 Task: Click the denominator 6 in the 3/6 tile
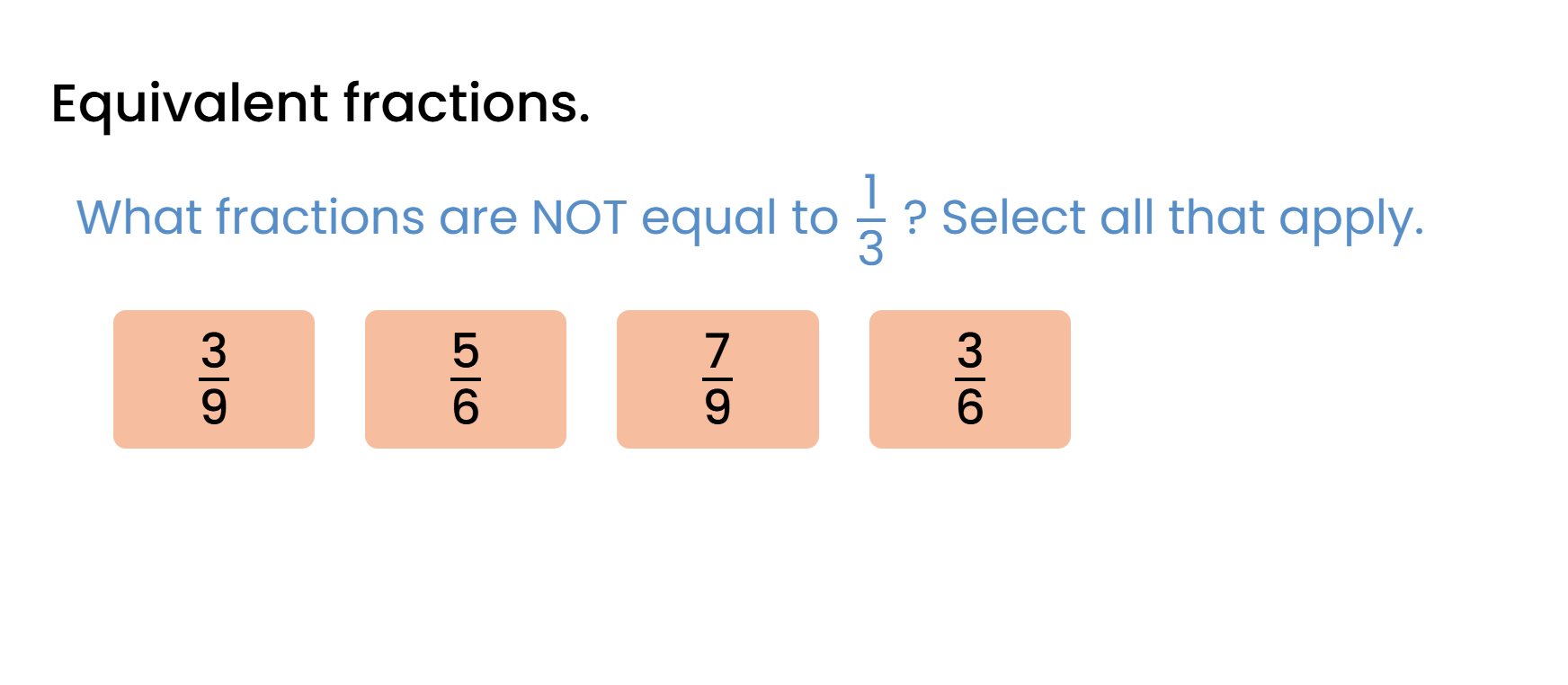[970, 406]
